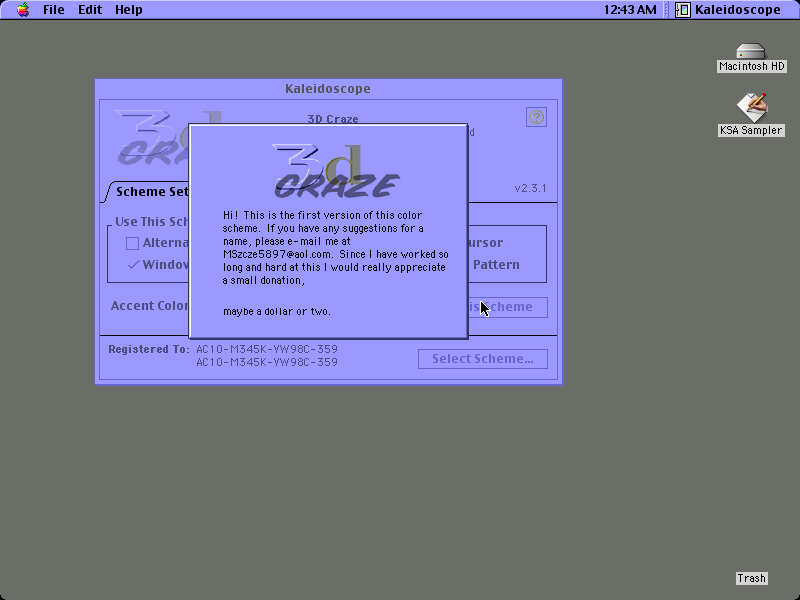Viewport: 800px width, 600px height.
Task: Open the File menu
Action: click(54, 10)
